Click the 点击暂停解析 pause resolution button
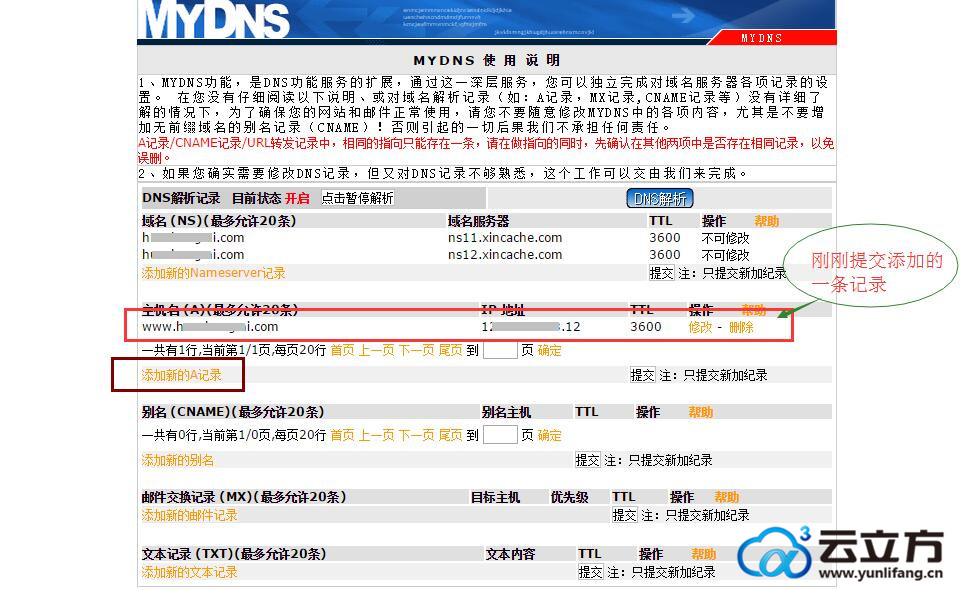 [x=358, y=198]
